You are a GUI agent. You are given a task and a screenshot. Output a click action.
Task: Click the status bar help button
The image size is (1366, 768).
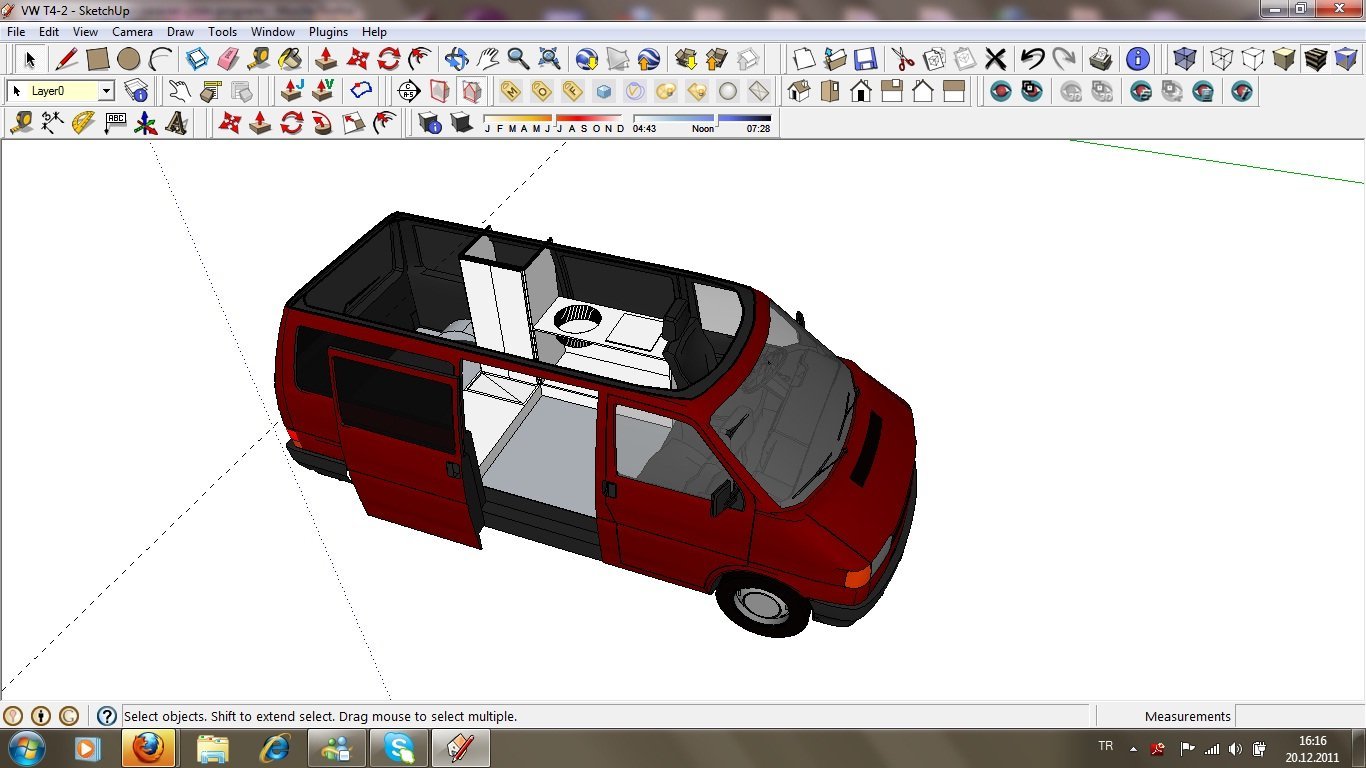click(107, 716)
